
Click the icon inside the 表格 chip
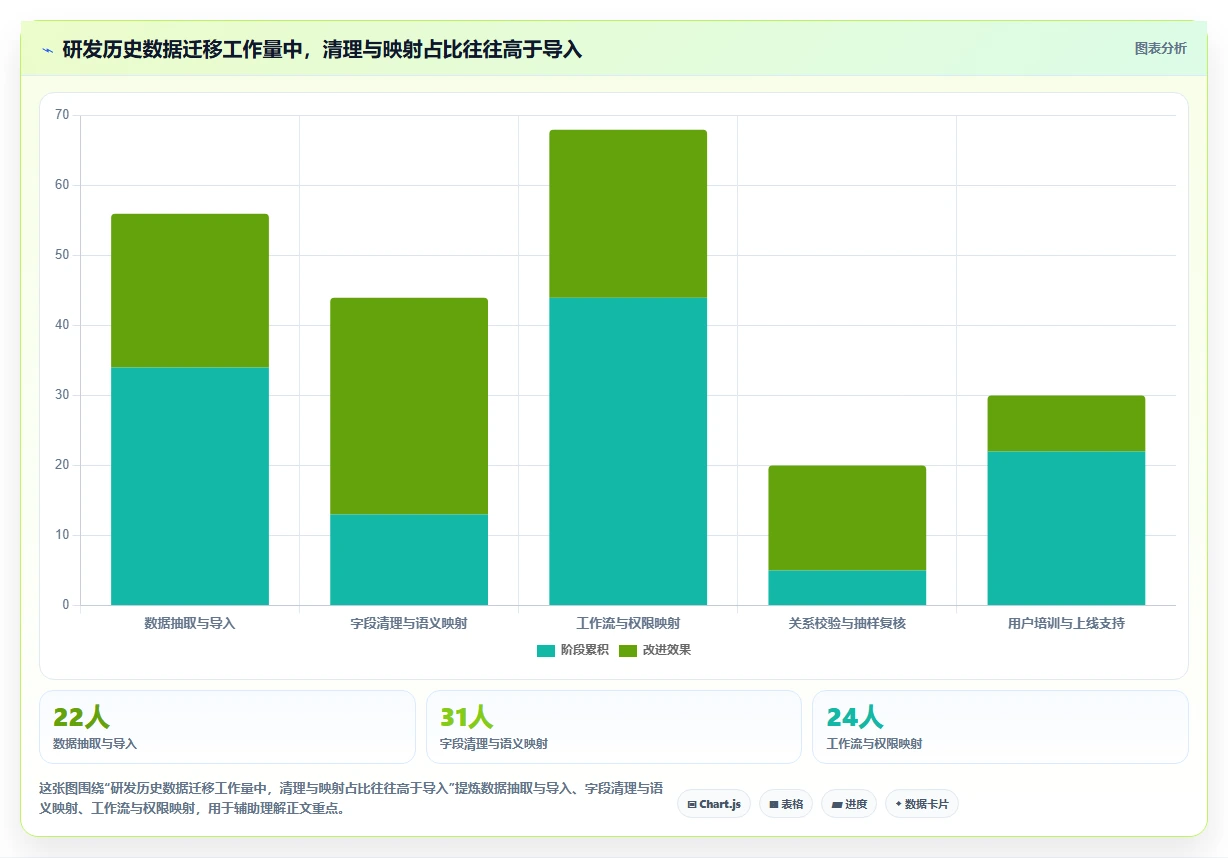[x=774, y=804]
